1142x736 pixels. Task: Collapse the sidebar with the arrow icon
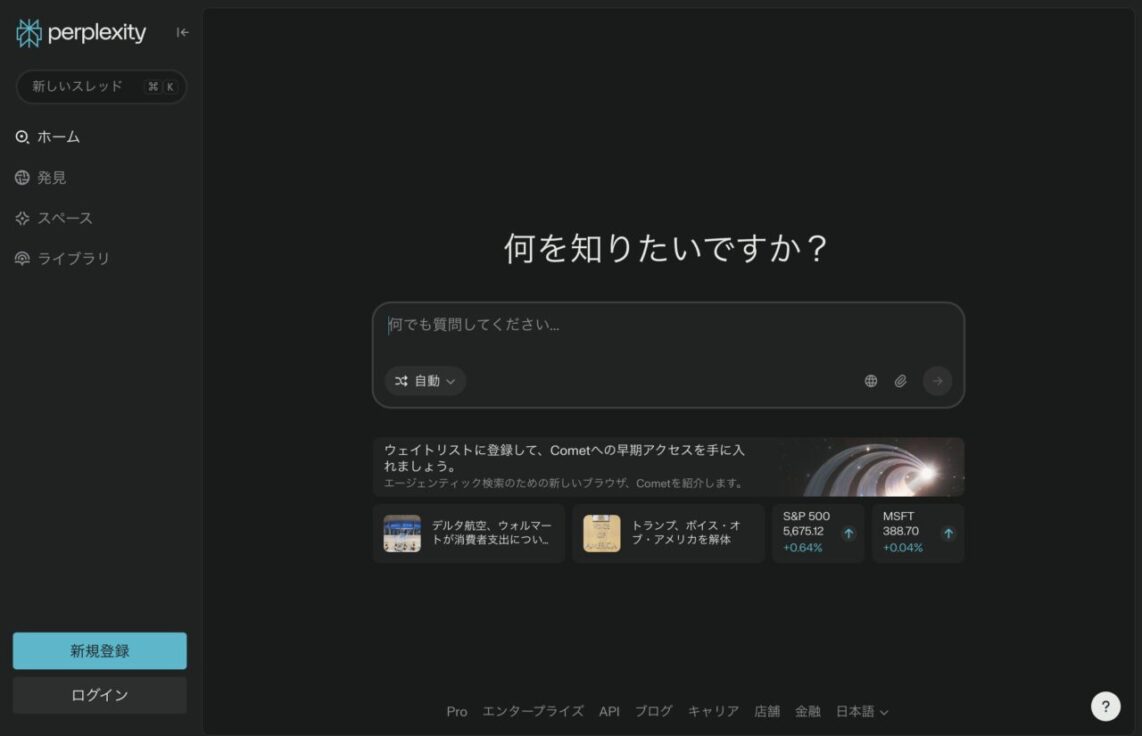pyautogui.click(x=182, y=32)
